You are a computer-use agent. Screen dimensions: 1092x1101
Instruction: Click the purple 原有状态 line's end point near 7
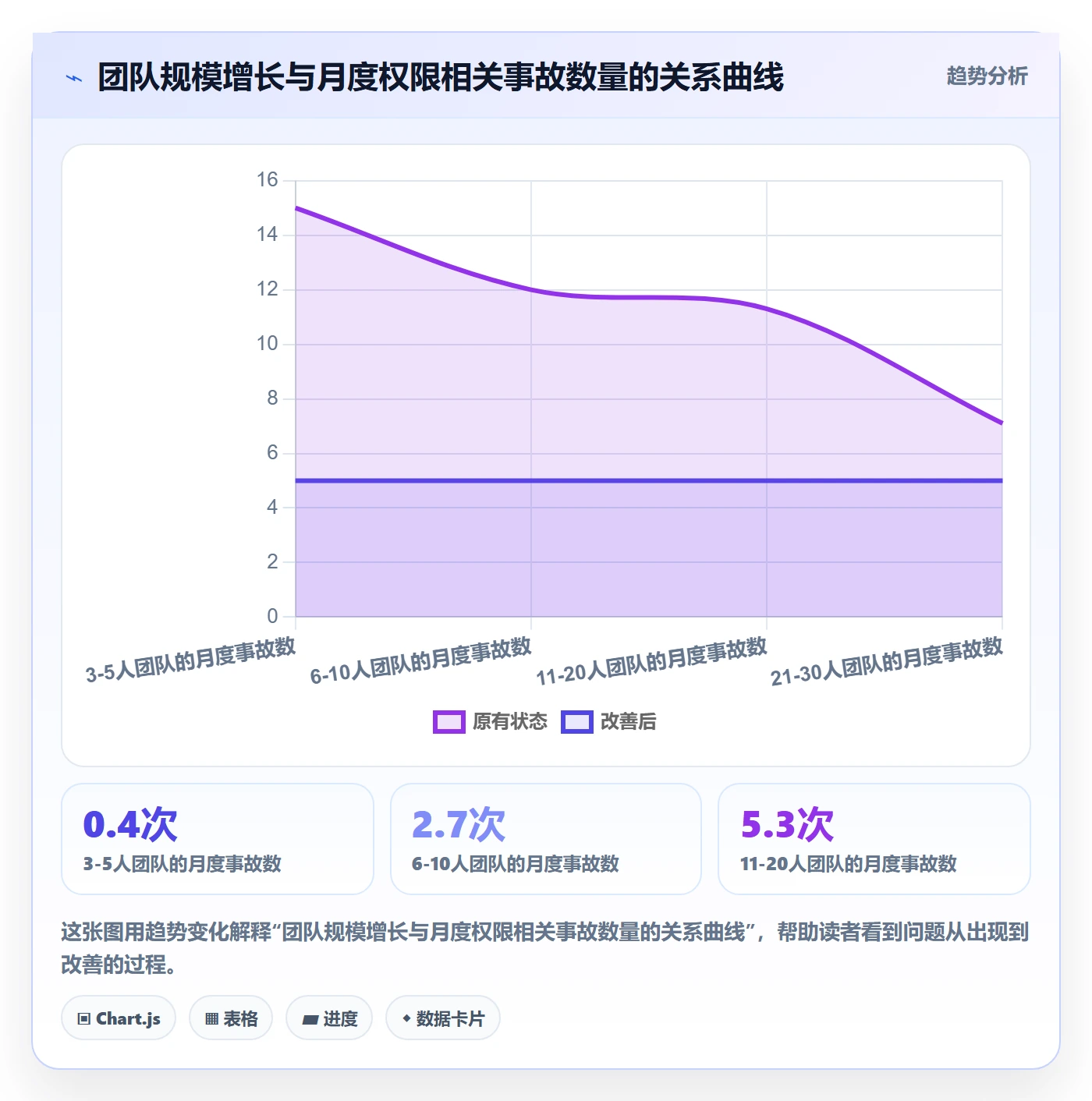point(1002,423)
